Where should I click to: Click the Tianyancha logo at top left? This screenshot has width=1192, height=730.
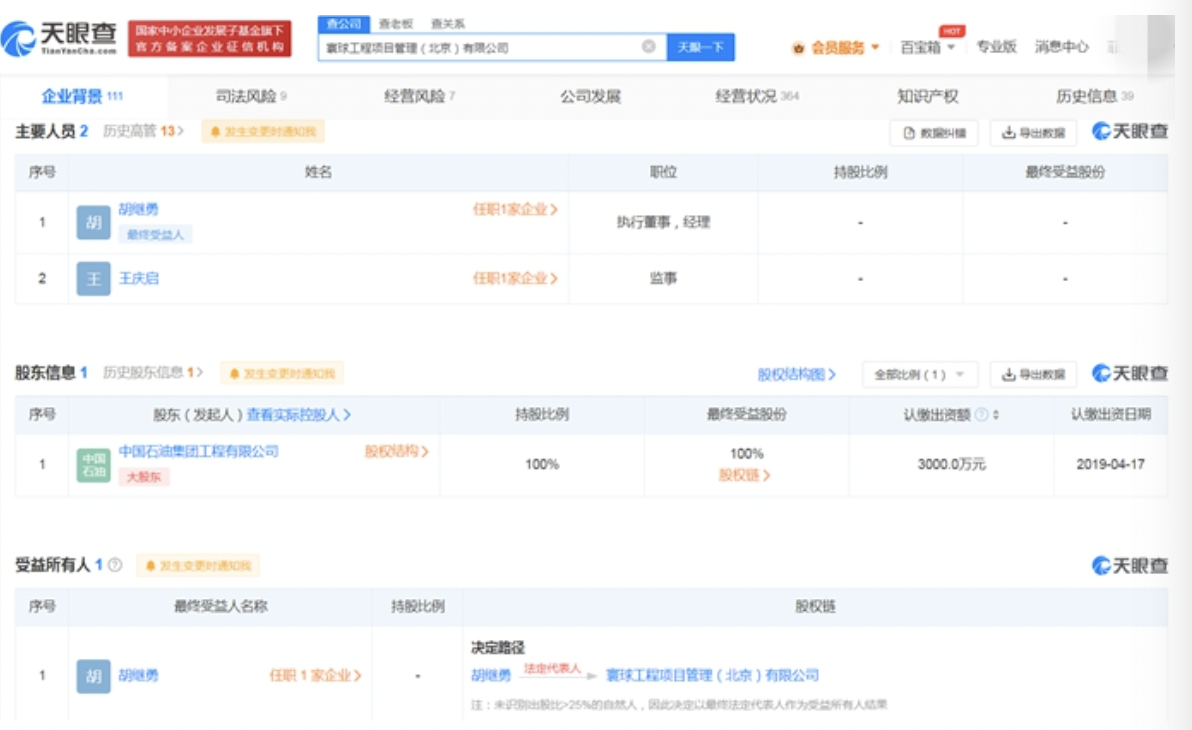[x=59, y=38]
